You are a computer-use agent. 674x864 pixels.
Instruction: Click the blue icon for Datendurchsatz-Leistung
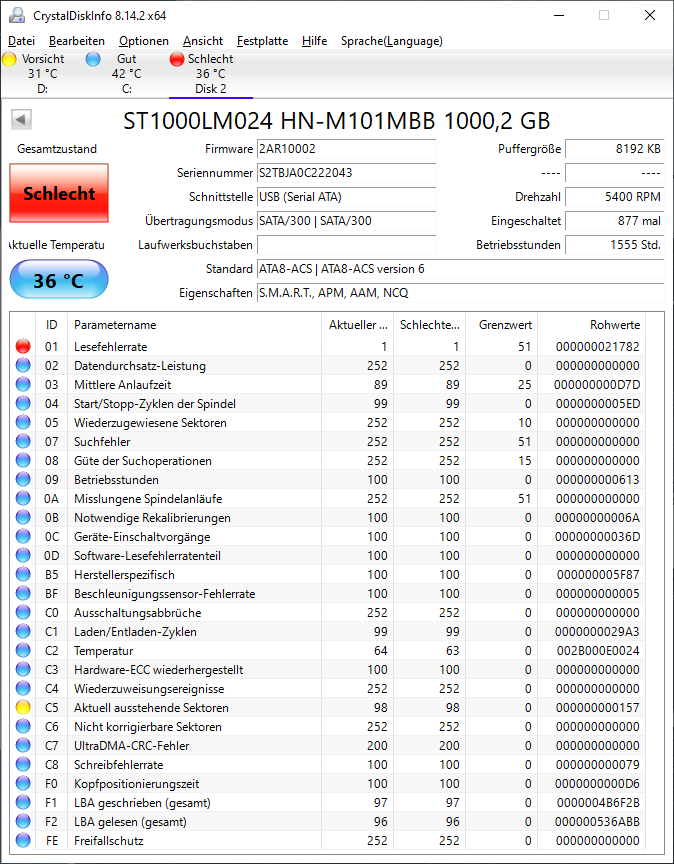click(23, 365)
